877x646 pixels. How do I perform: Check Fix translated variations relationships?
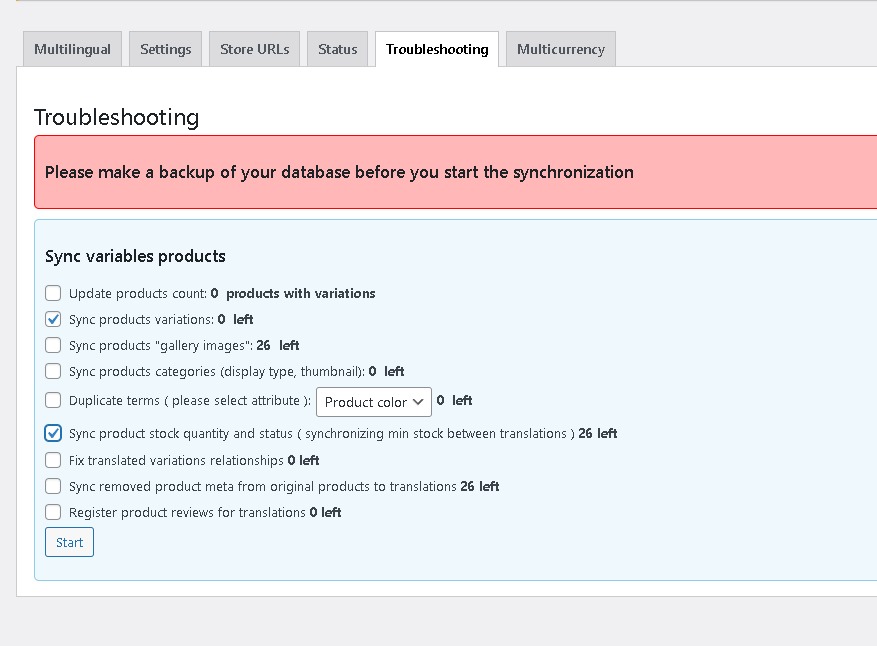53,461
